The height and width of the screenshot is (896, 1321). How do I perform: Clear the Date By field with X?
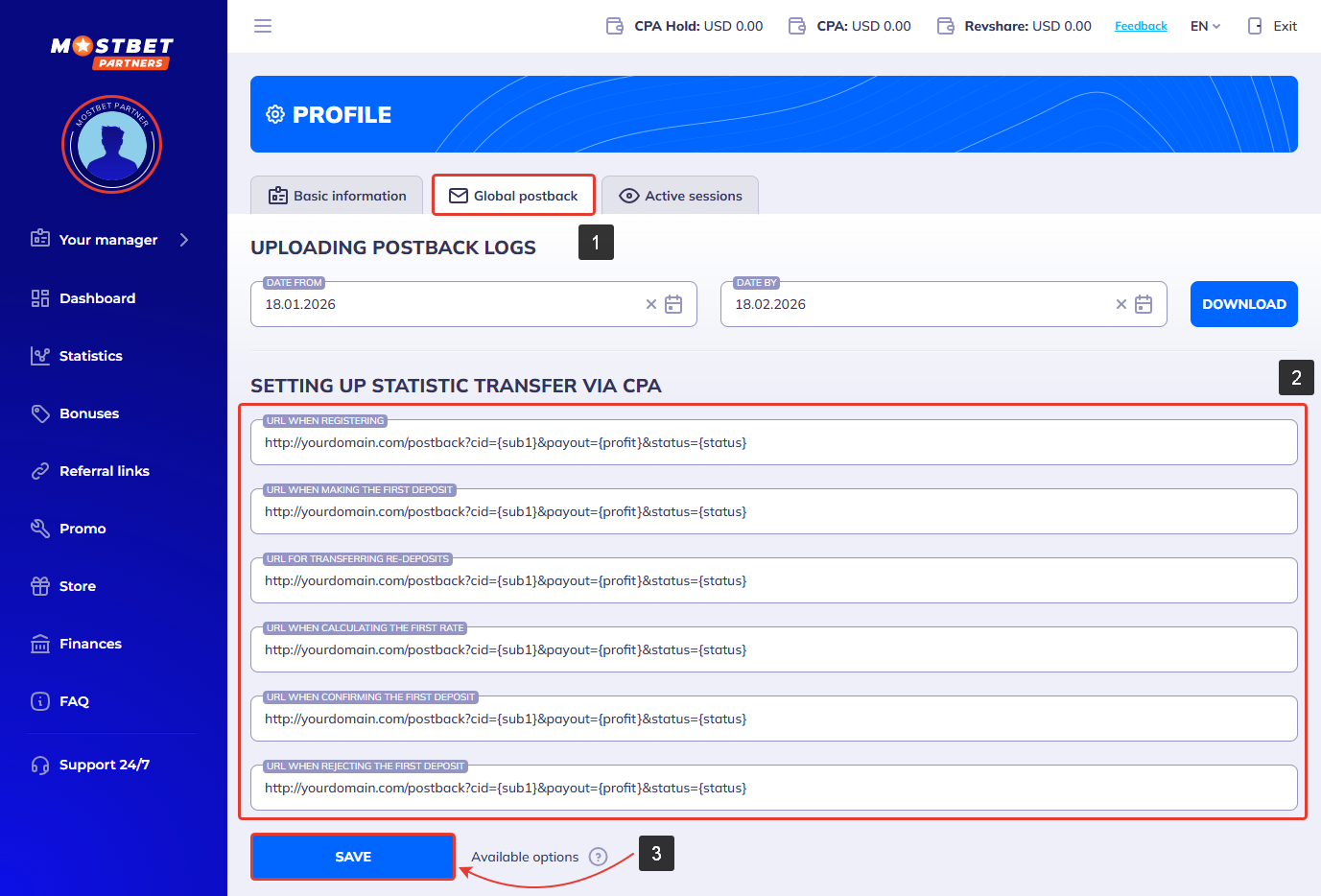coord(1121,304)
